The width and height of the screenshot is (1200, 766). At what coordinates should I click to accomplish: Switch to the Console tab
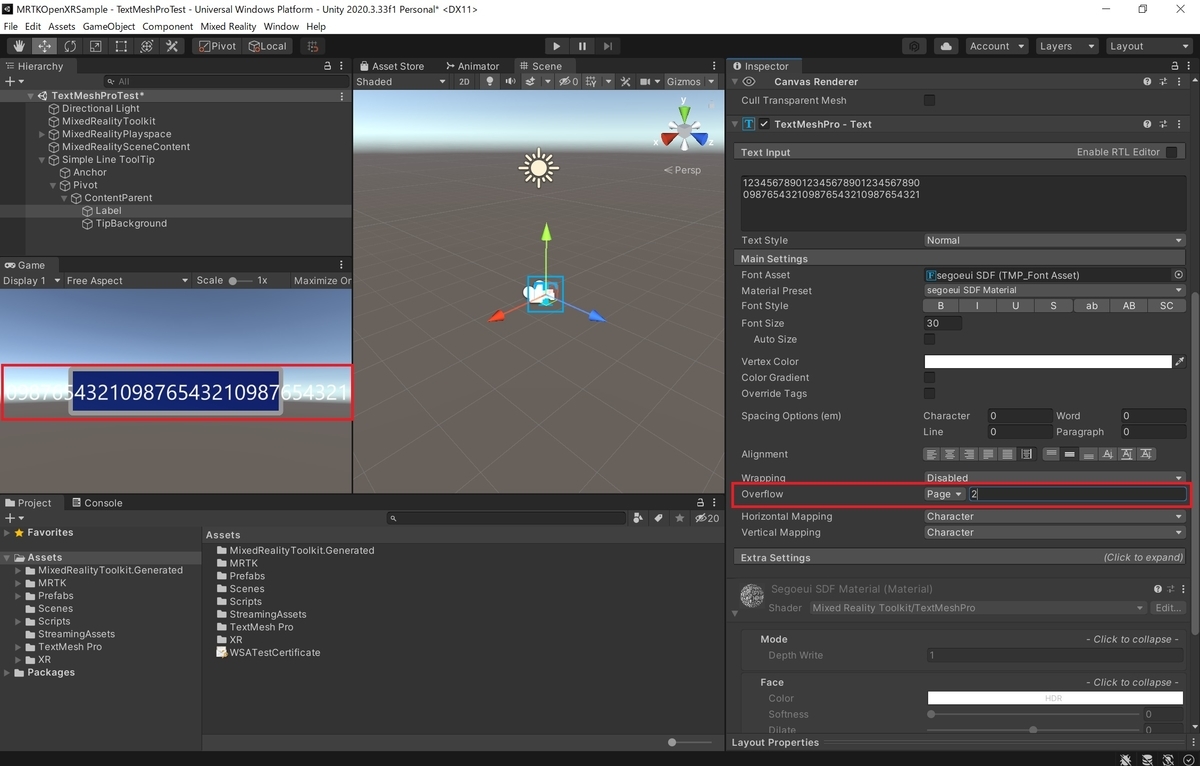pyautogui.click(x=96, y=503)
